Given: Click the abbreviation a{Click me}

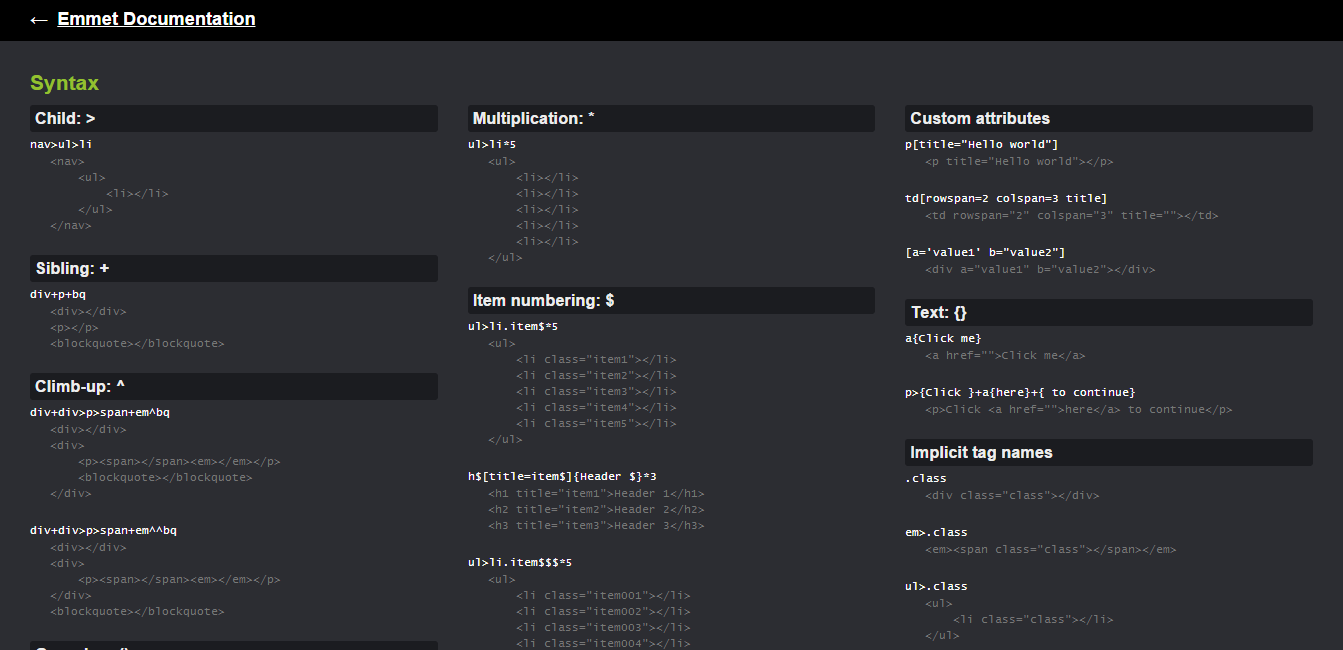Looking at the screenshot, I should tap(943, 338).
